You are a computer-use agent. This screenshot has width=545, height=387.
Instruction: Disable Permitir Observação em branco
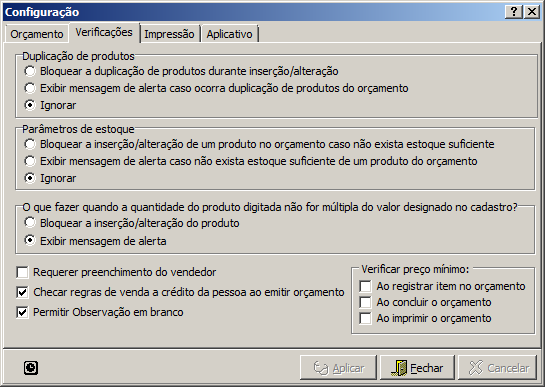(22, 312)
